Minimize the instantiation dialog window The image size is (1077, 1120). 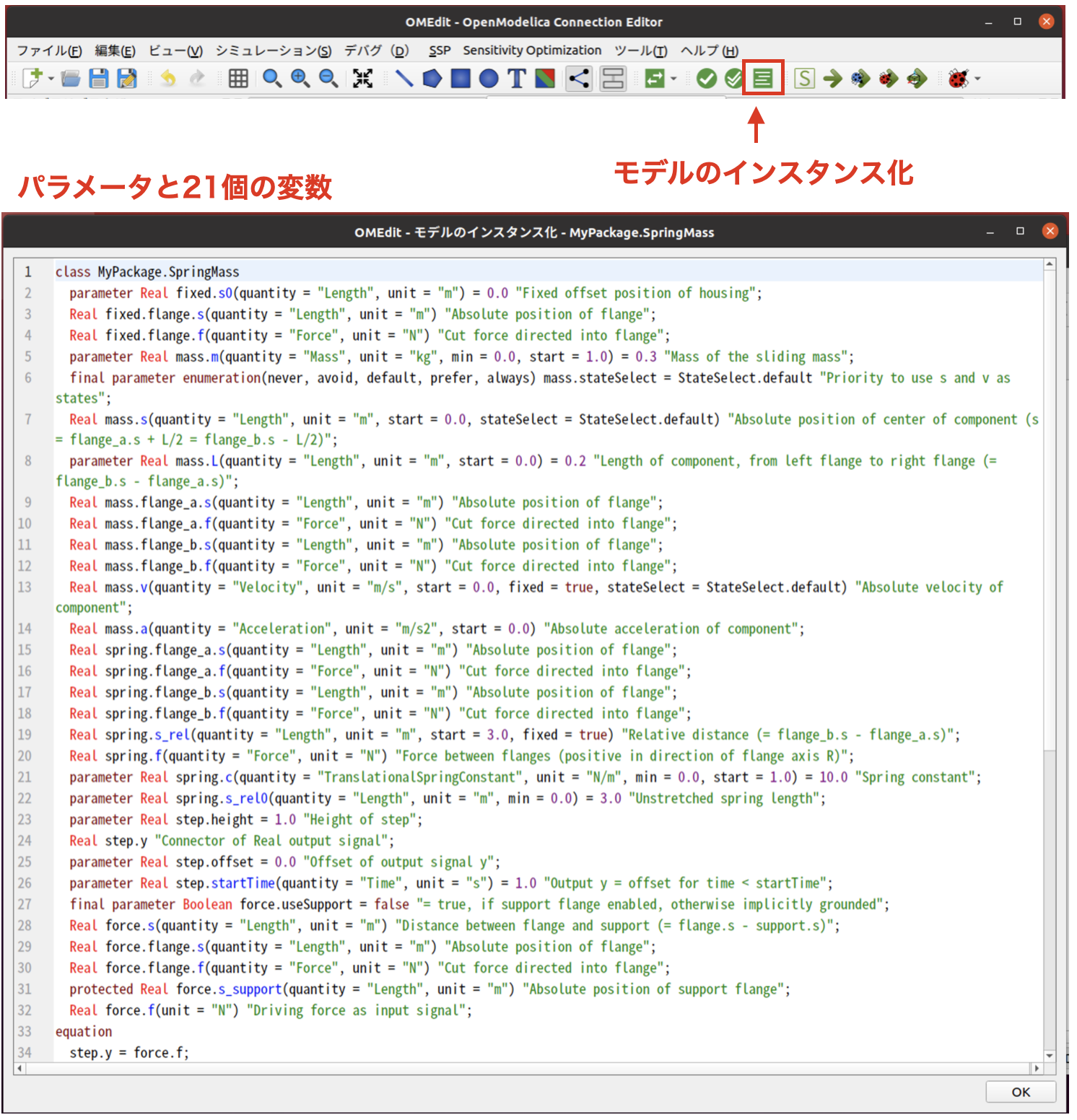(990, 232)
